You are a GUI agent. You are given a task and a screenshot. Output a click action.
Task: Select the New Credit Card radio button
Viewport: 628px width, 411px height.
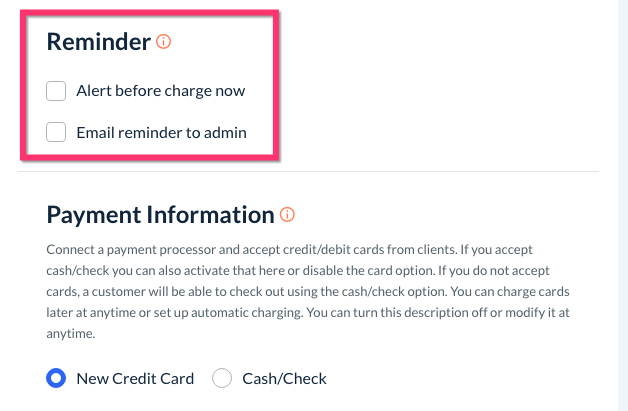tap(57, 378)
